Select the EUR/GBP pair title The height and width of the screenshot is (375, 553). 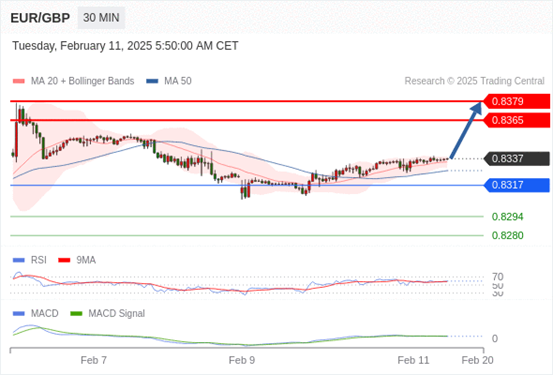[x=40, y=18]
